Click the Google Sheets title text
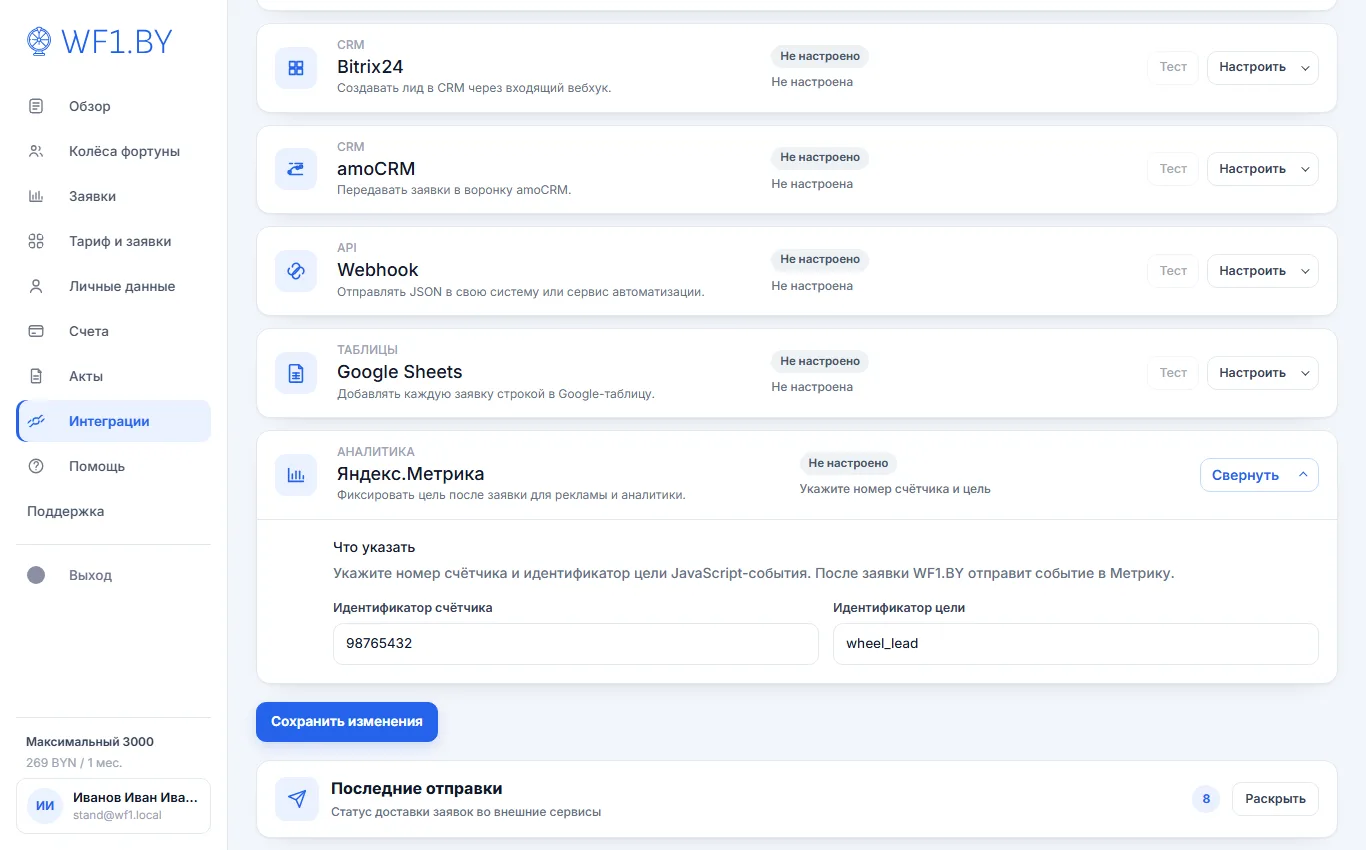This screenshot has width=1366, height=850. pyautogui.click(x=400, y=373)
